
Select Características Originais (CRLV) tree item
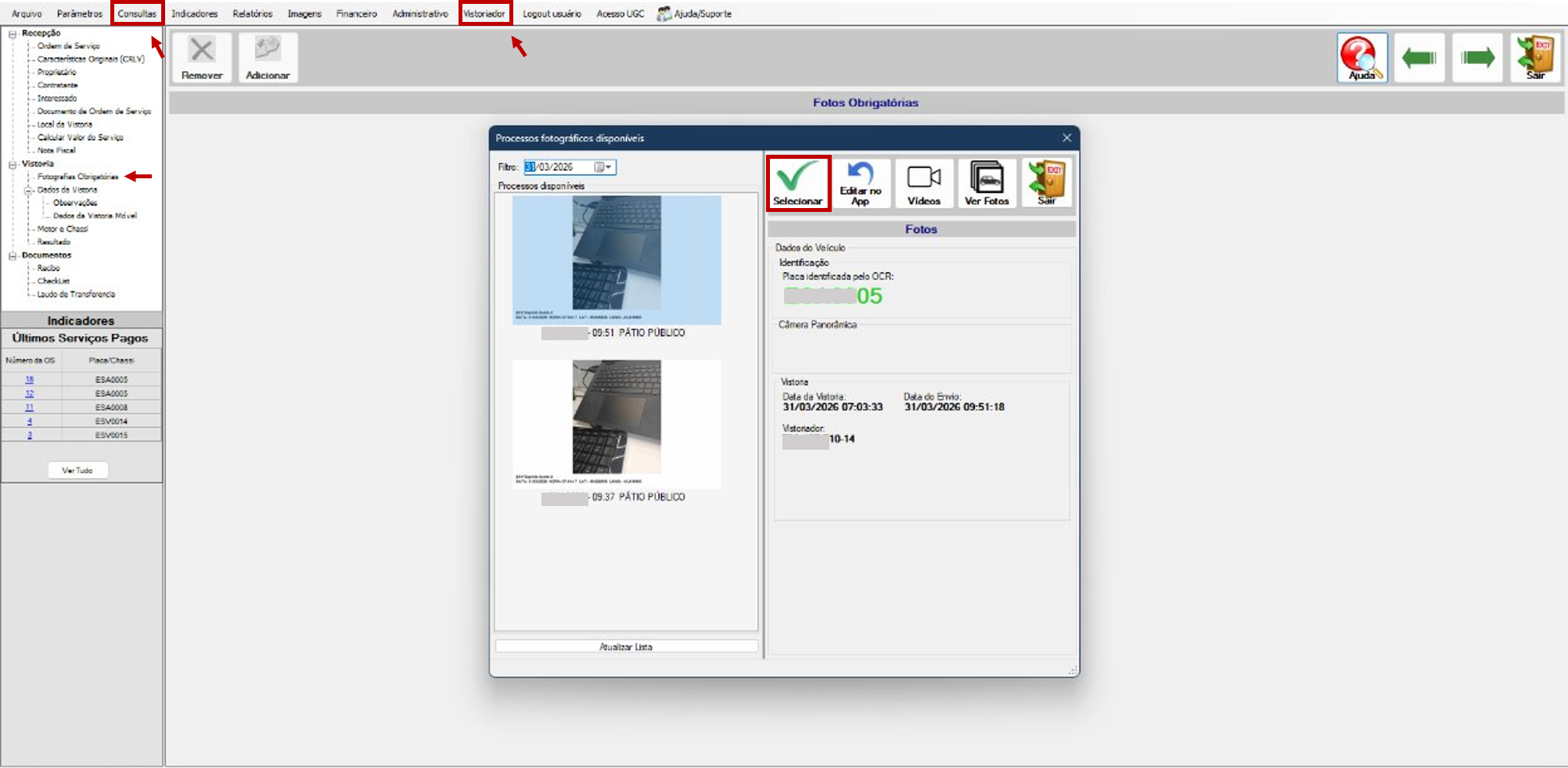[x=91, y=59]
